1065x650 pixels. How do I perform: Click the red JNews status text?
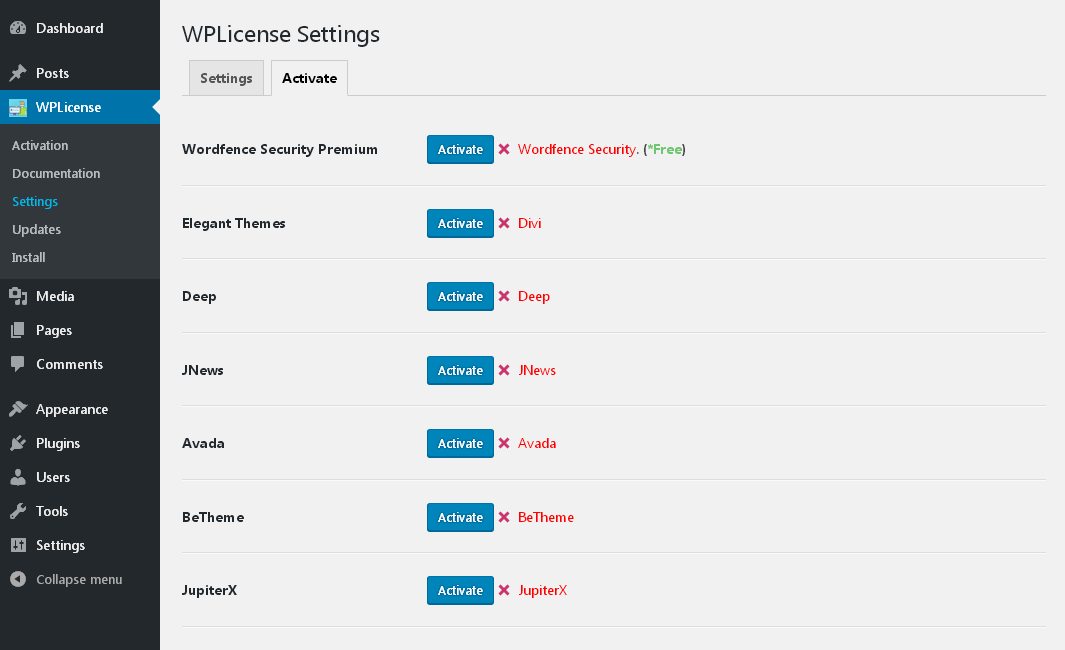537,370
